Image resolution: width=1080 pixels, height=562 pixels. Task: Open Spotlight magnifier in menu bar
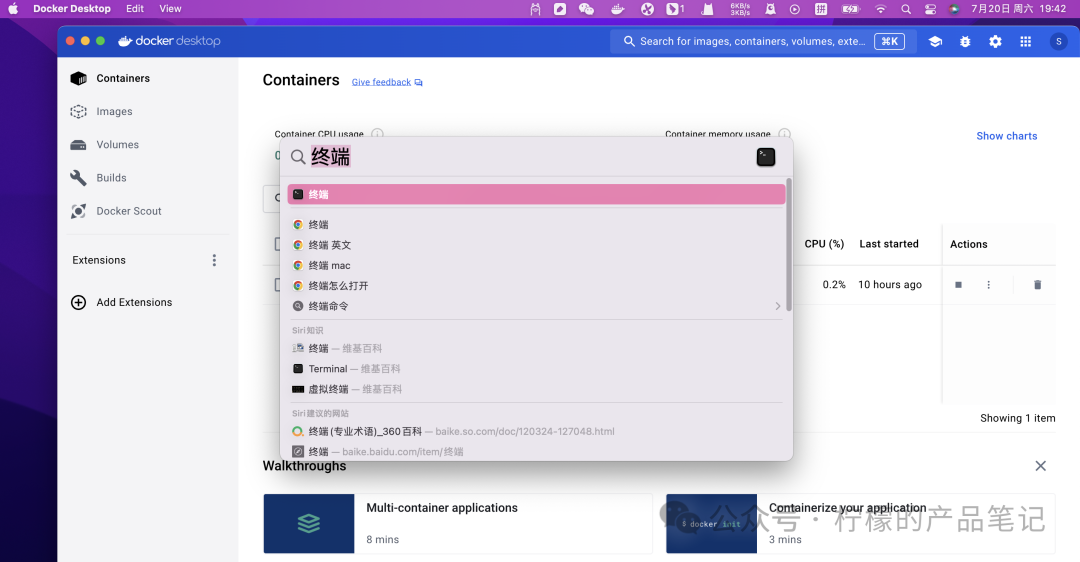click(x=906, y=9)
